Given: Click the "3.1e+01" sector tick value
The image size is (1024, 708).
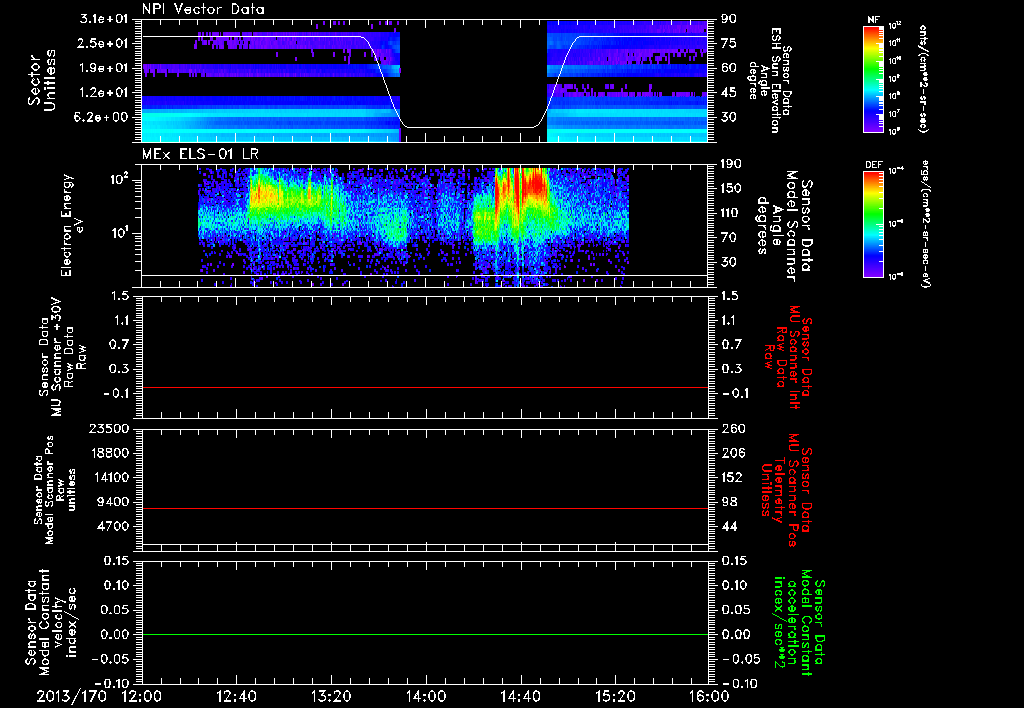Looking at the screenshot, I should (x=104, y=19).
